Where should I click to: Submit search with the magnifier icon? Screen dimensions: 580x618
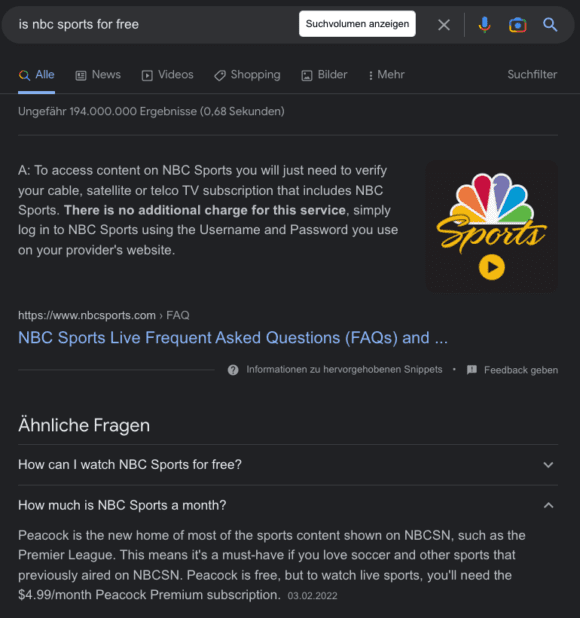[x=550, y=25]
